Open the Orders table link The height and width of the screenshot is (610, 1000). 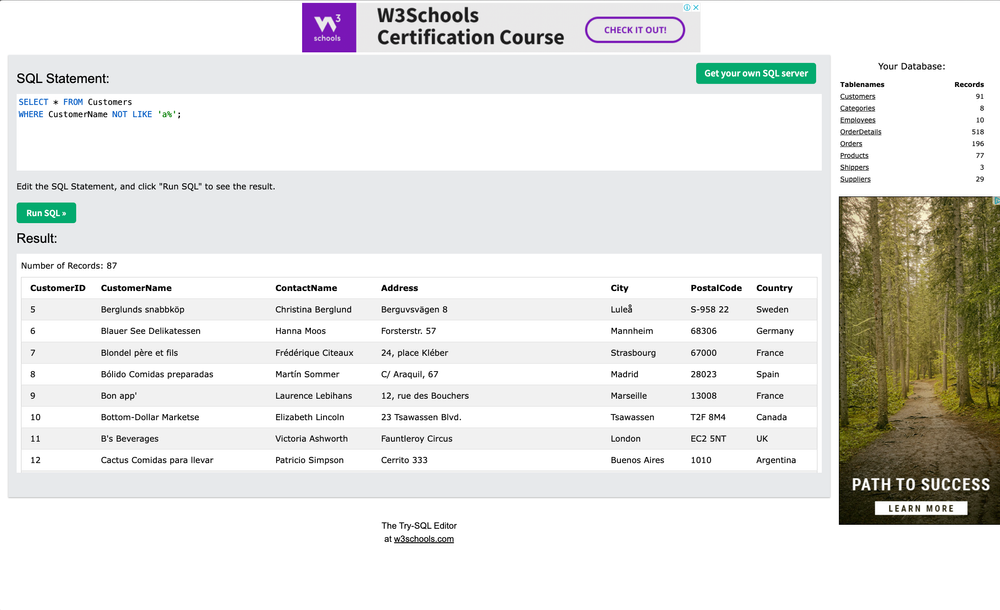coord(851,144)
